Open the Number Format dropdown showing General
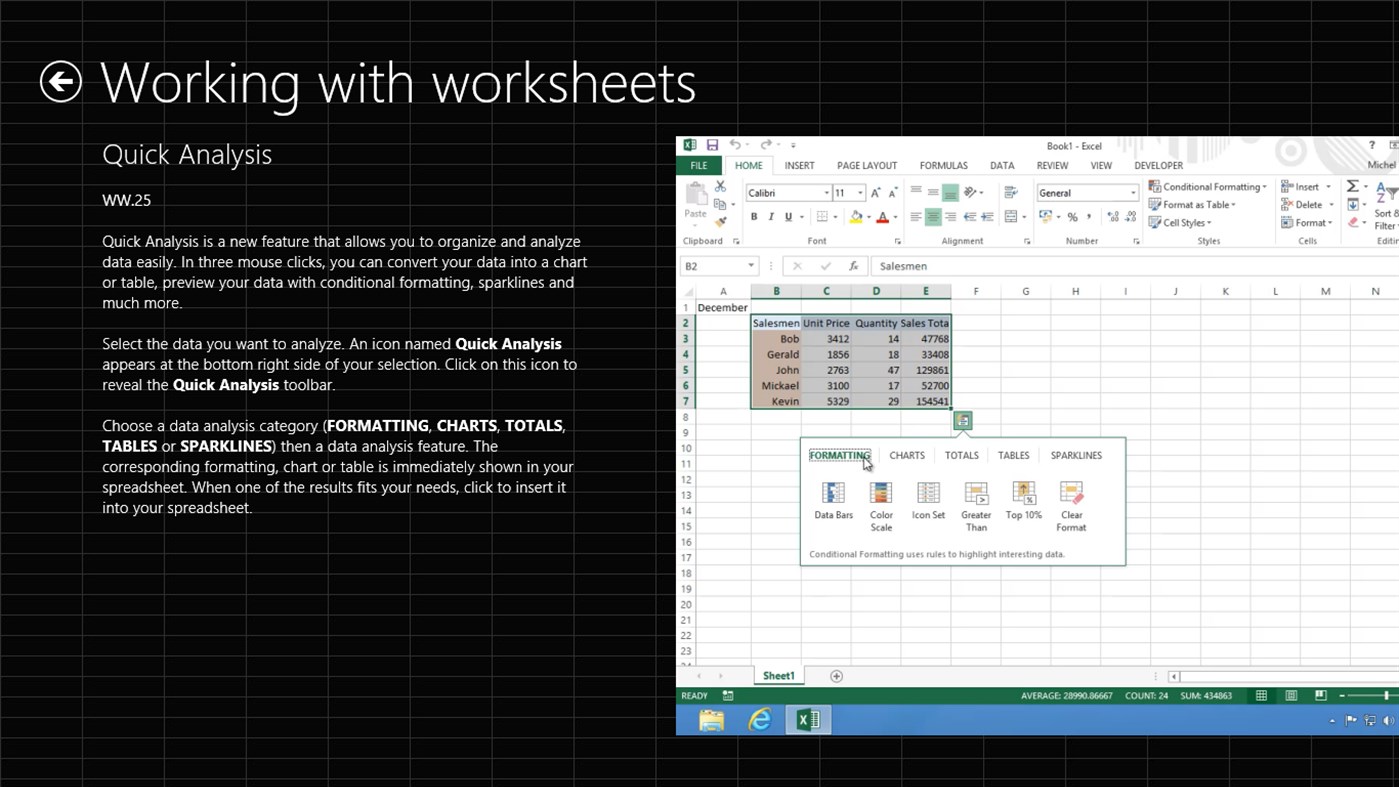This screenshot has width=1399, height=787. coord(1086,191)
